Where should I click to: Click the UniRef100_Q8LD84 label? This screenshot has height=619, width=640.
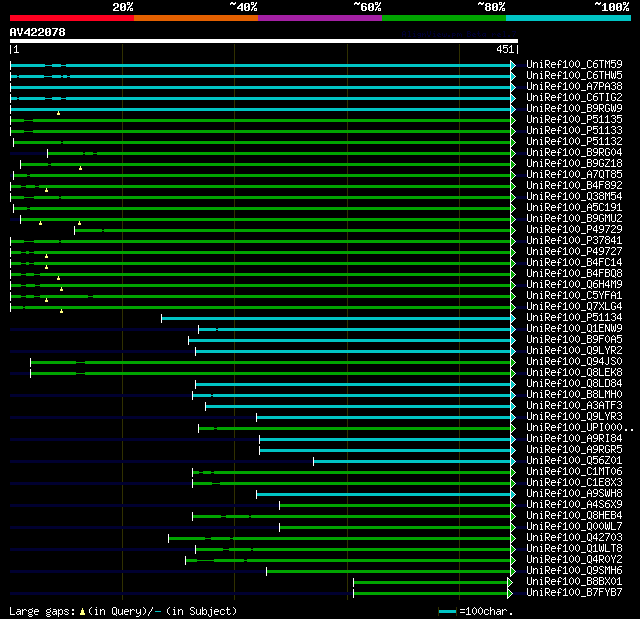coord(574,384)
